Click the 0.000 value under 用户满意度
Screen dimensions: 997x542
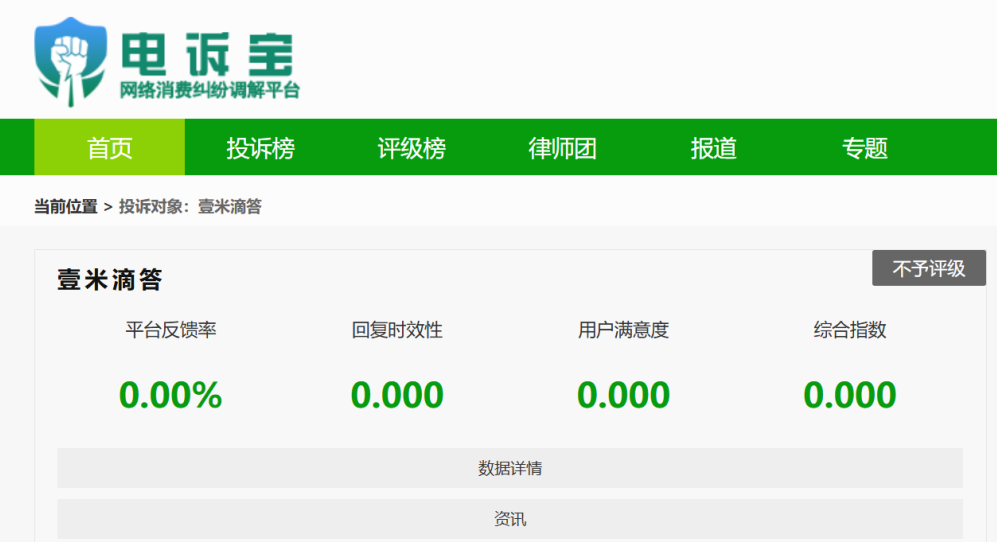point(623,394)
